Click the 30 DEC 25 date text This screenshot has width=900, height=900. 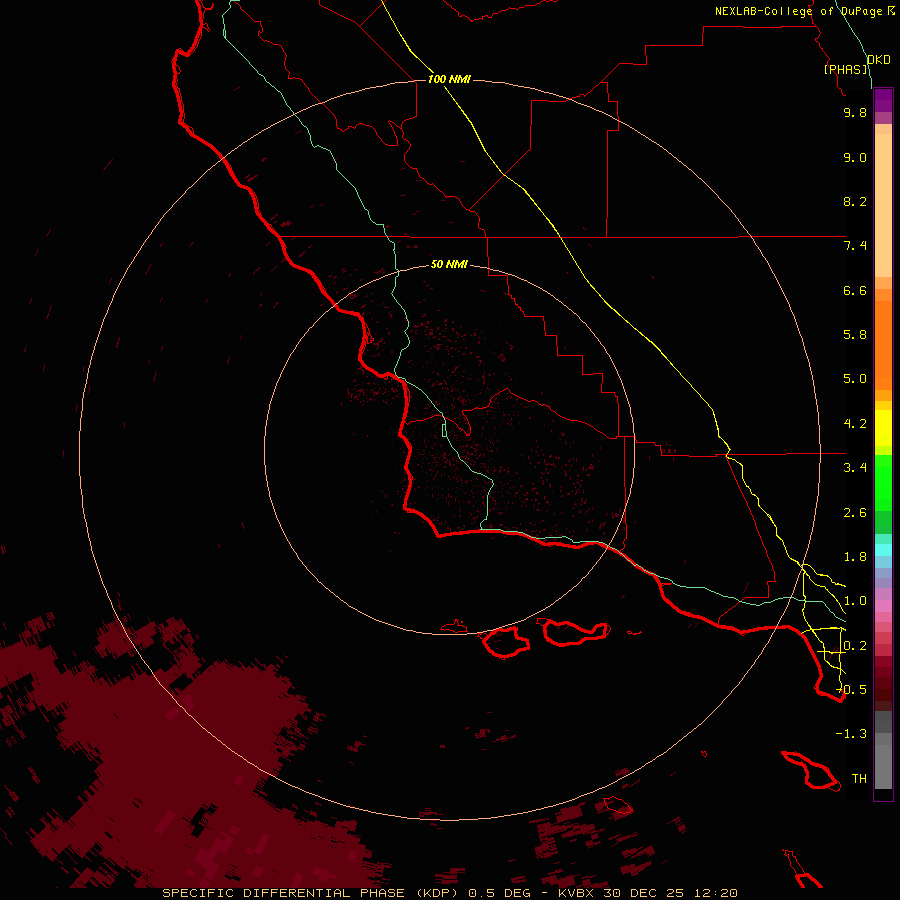coord(645,893)
